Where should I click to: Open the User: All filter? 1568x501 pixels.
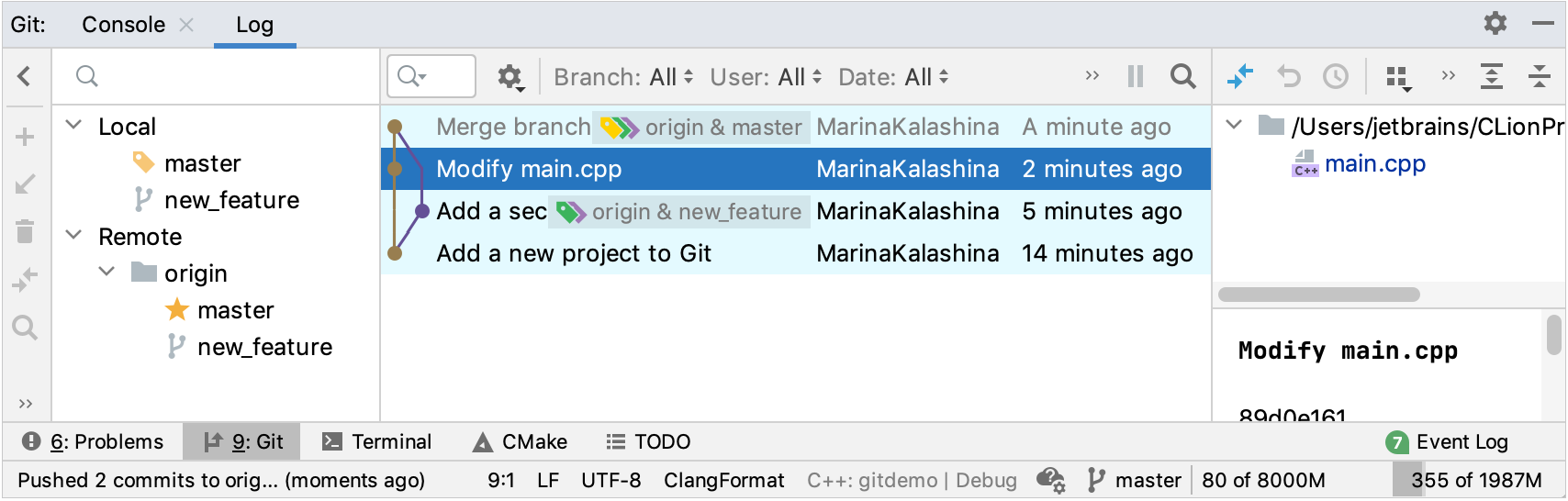tap(765, 77)
